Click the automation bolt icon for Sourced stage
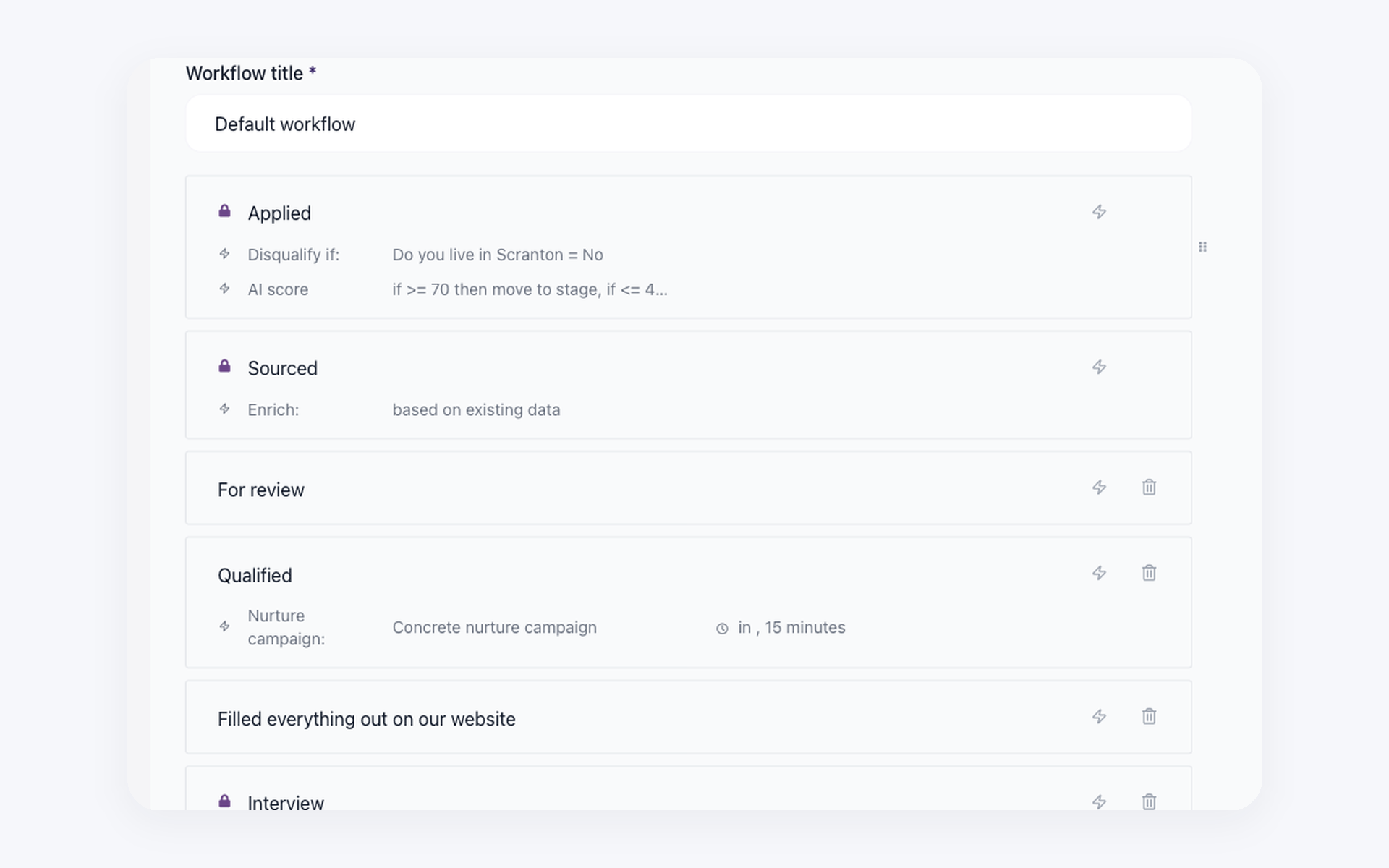1389x868 pixels. pos(1099,367)
